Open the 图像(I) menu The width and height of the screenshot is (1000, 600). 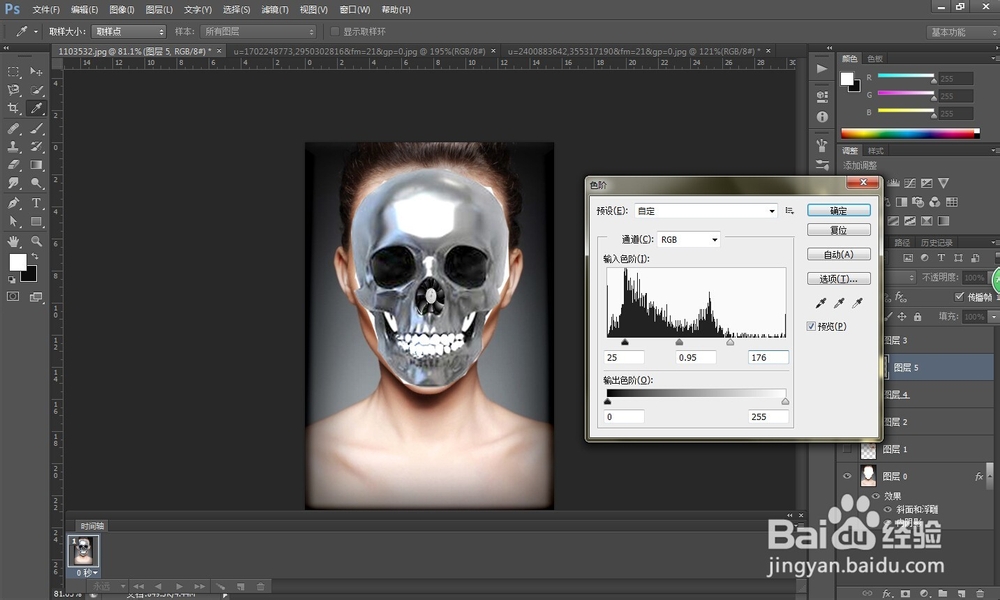point(122,10)
